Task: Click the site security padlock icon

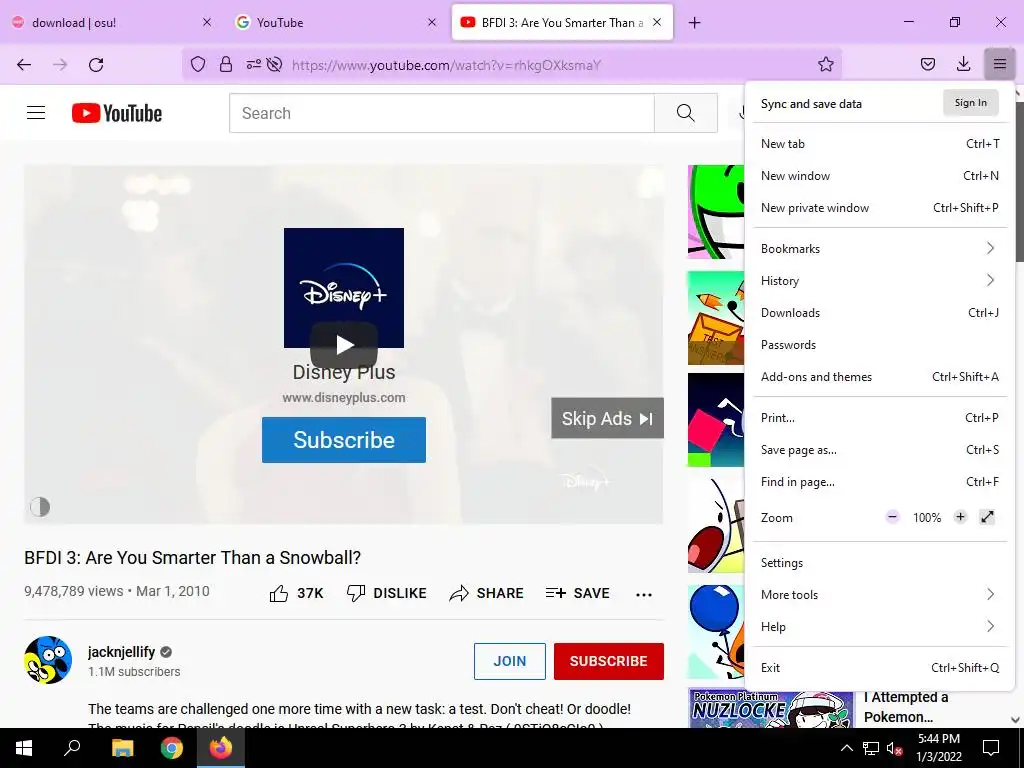Action: tap(226, 64)
